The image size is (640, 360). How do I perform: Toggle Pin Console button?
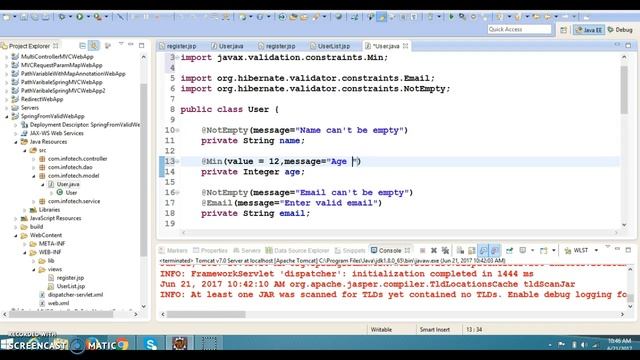pyautogui.click(x=509, y=250)
